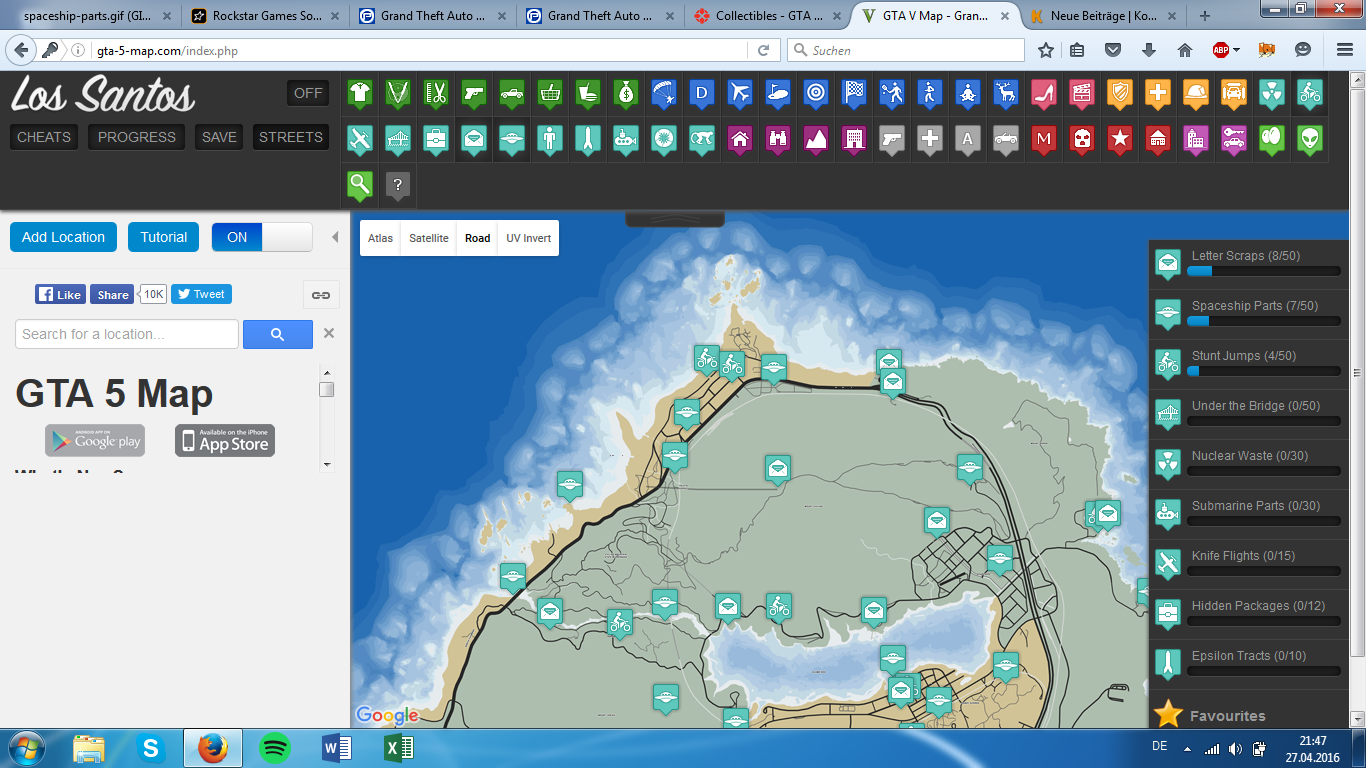Toggle Nuclear Waste radiation filter in toolbar
1366x768 pixels.
pyautogui.click(x=1271, y=94)
